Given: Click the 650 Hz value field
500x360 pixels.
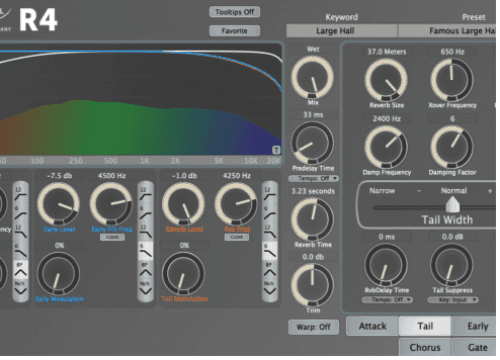Looking at the screenshot, I should (452, 52).
